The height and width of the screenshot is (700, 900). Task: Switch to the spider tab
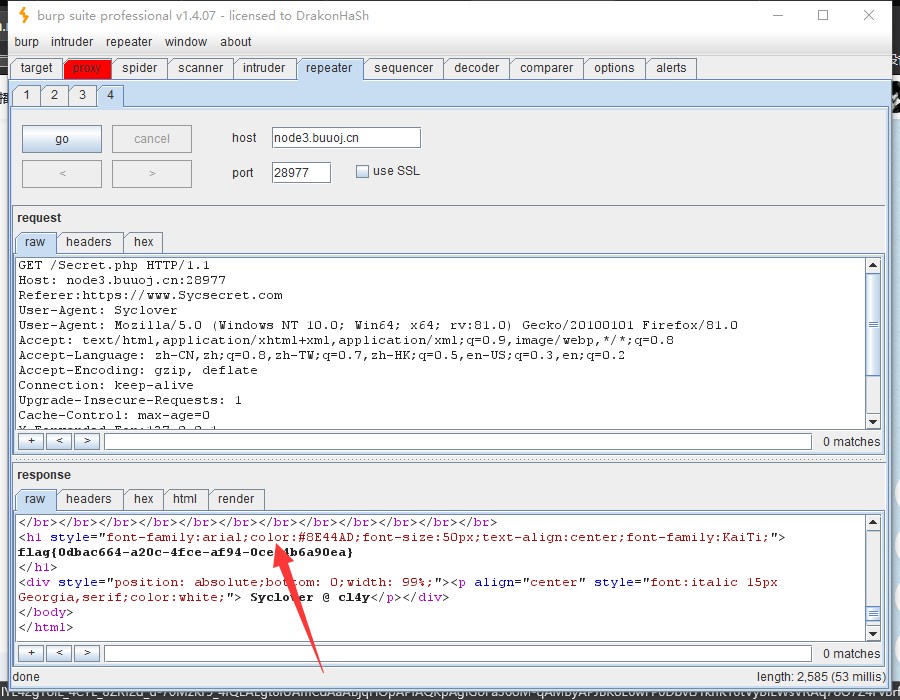coord(139,68)
